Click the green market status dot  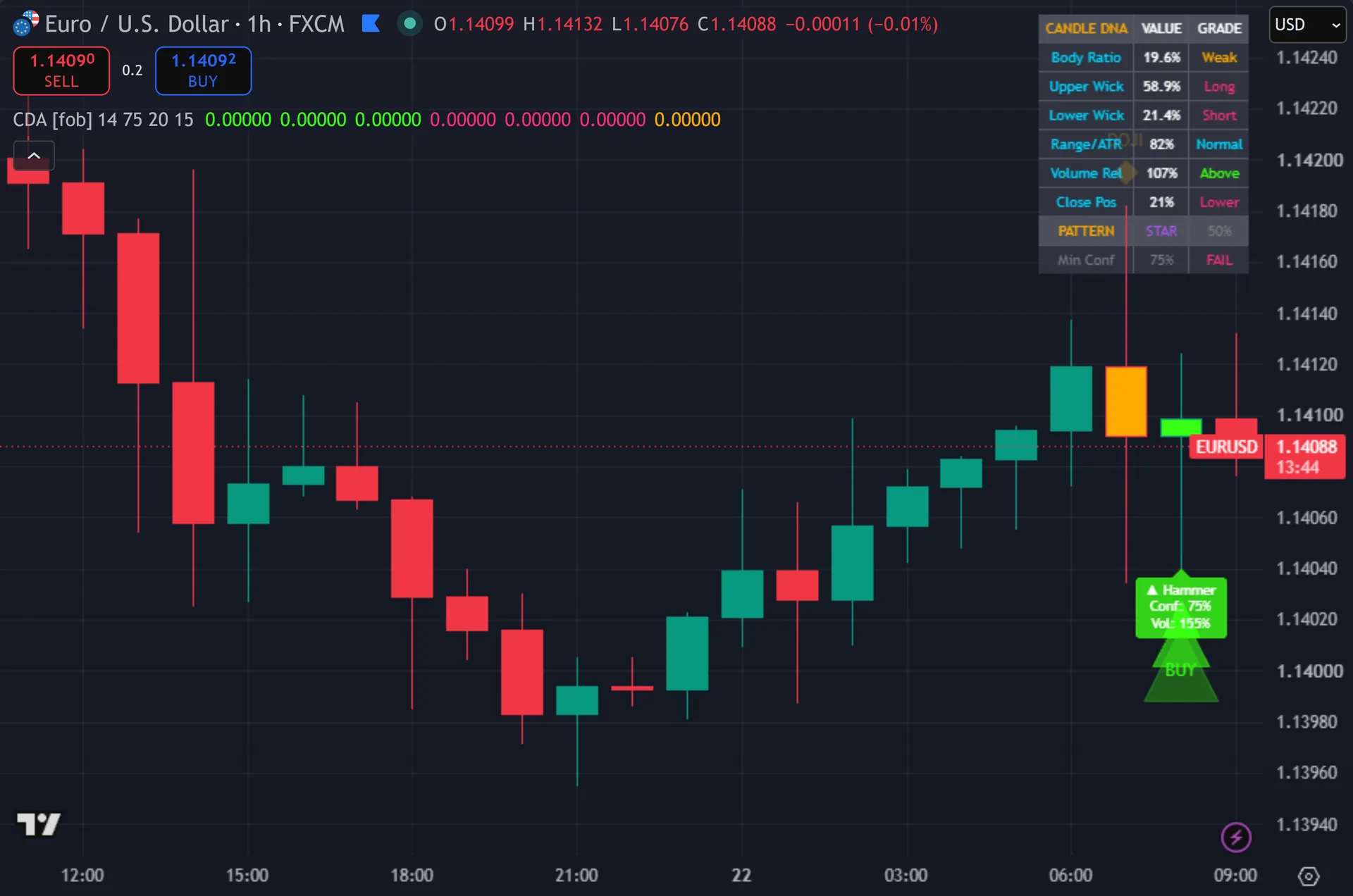pyautogui.click(x=409, y=24)
